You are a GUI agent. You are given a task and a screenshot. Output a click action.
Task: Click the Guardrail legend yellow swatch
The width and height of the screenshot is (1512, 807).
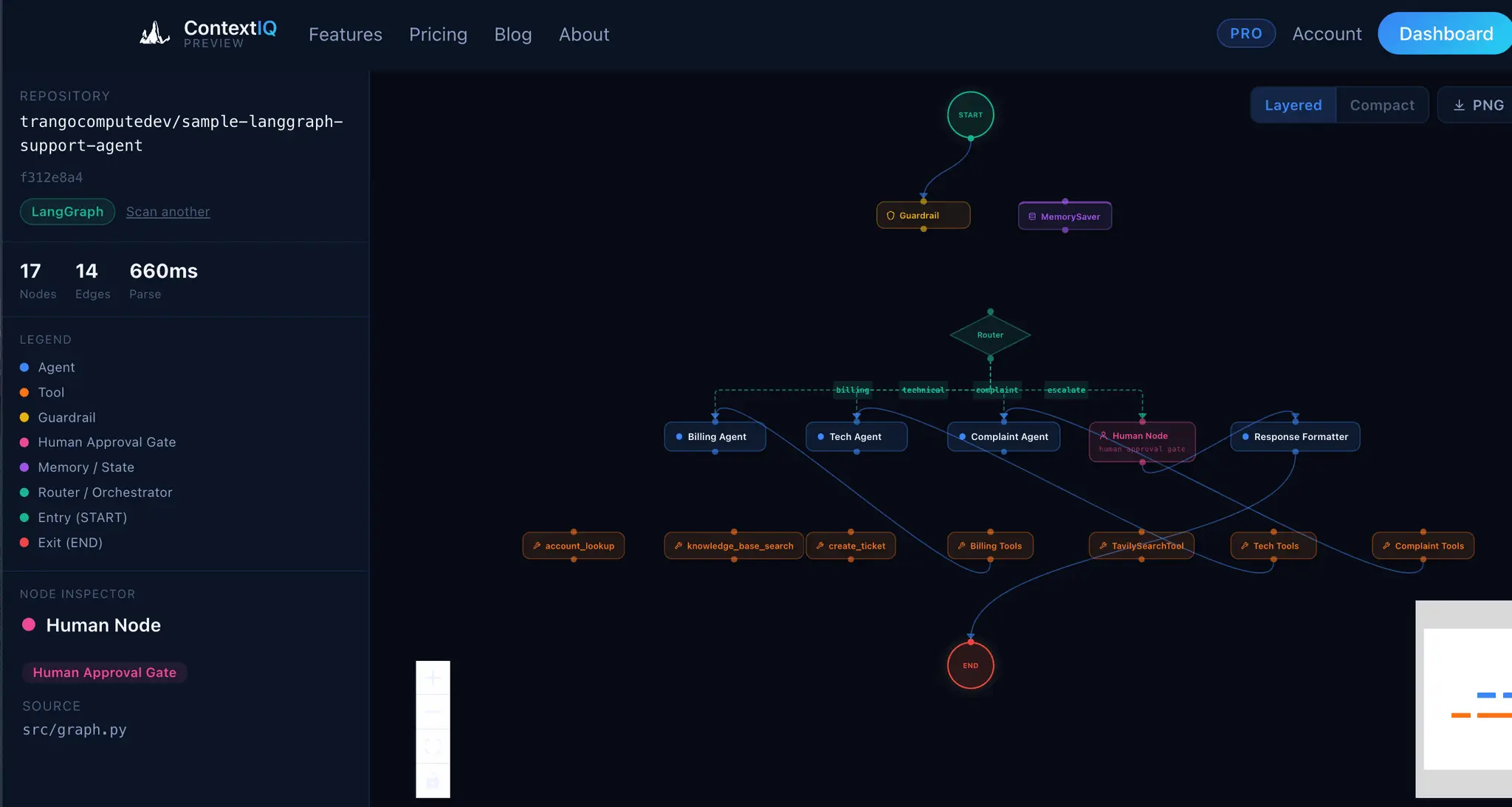point(24,417)
